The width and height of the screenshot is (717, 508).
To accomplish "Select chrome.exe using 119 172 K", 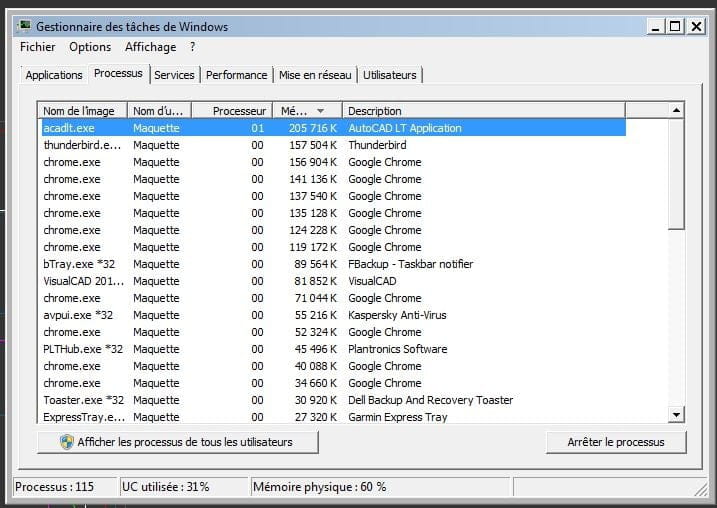I will click(x=334, y=247).
